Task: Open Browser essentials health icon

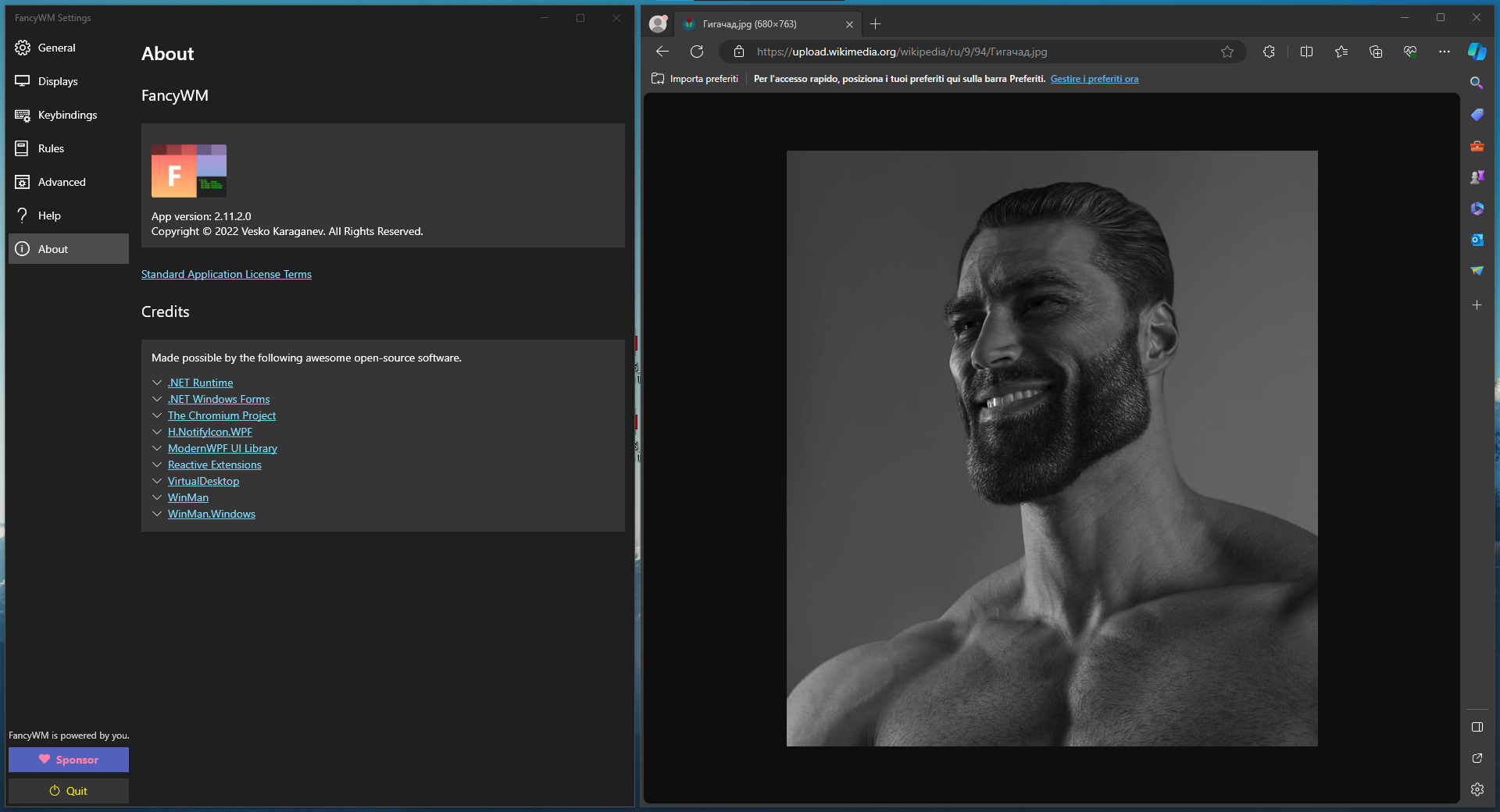Action: tap(1409, 52)
